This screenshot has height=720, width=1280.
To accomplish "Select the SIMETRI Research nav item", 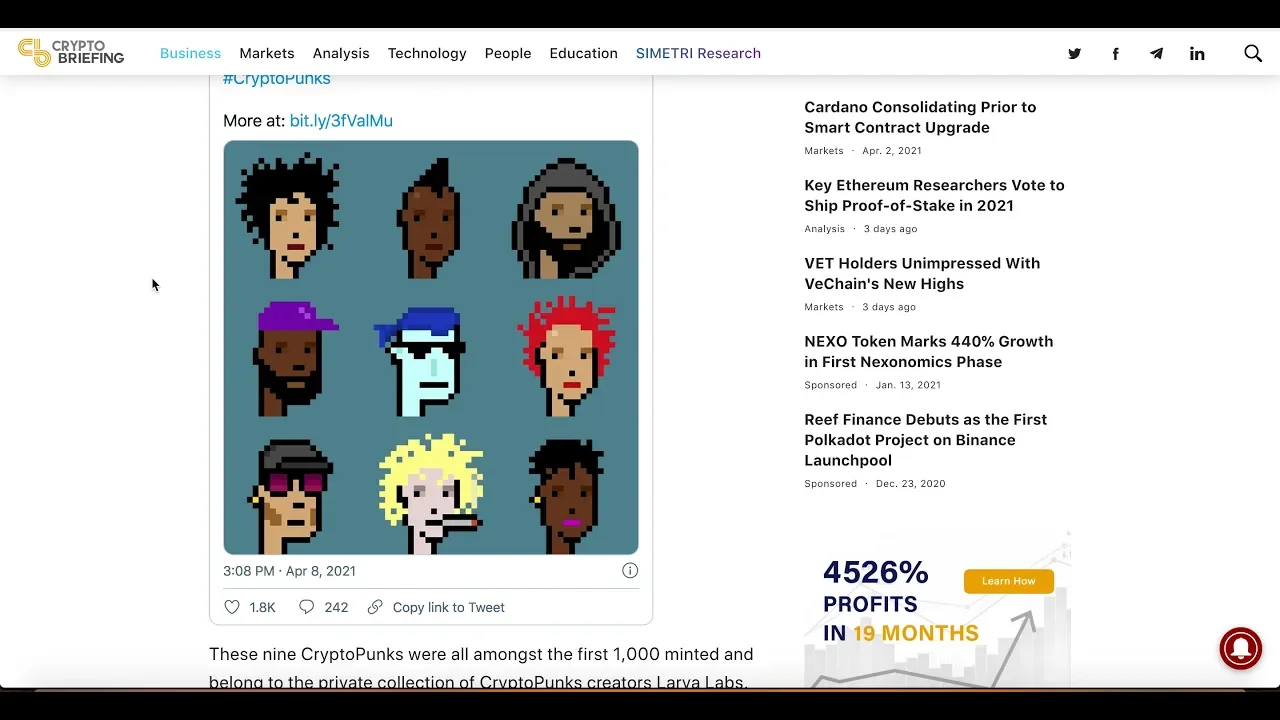I will (698, 53).
